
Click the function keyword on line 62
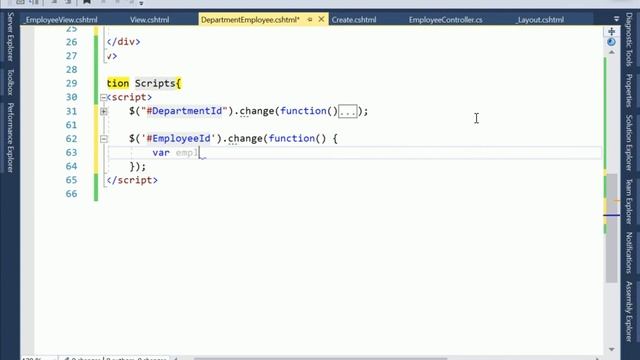click(291, 139)
